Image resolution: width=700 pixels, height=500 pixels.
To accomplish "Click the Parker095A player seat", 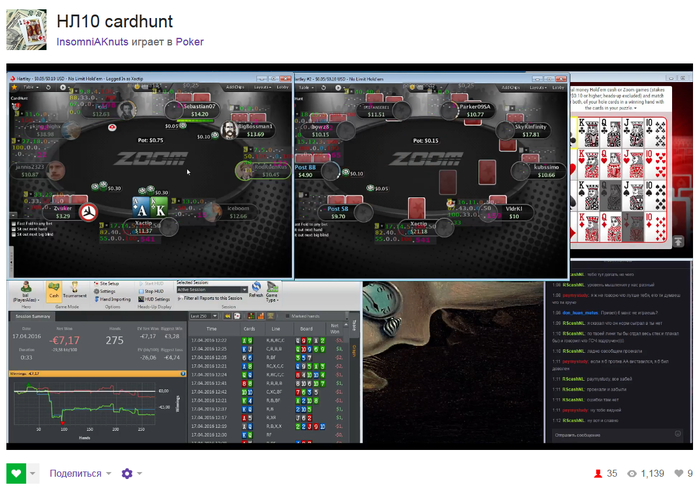I will tap(469, 110).
